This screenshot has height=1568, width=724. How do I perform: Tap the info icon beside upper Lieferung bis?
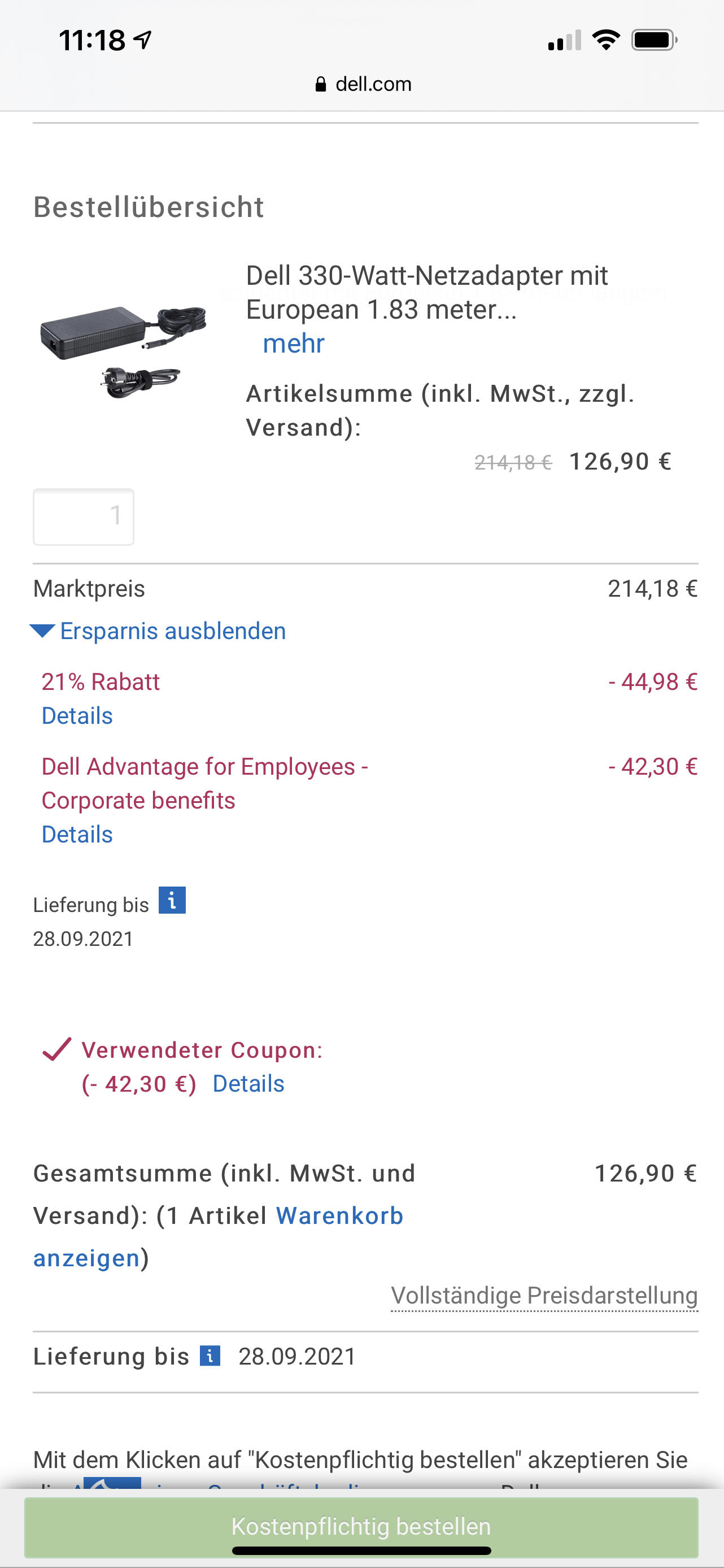pyautogui.click(x=172, y=900)
